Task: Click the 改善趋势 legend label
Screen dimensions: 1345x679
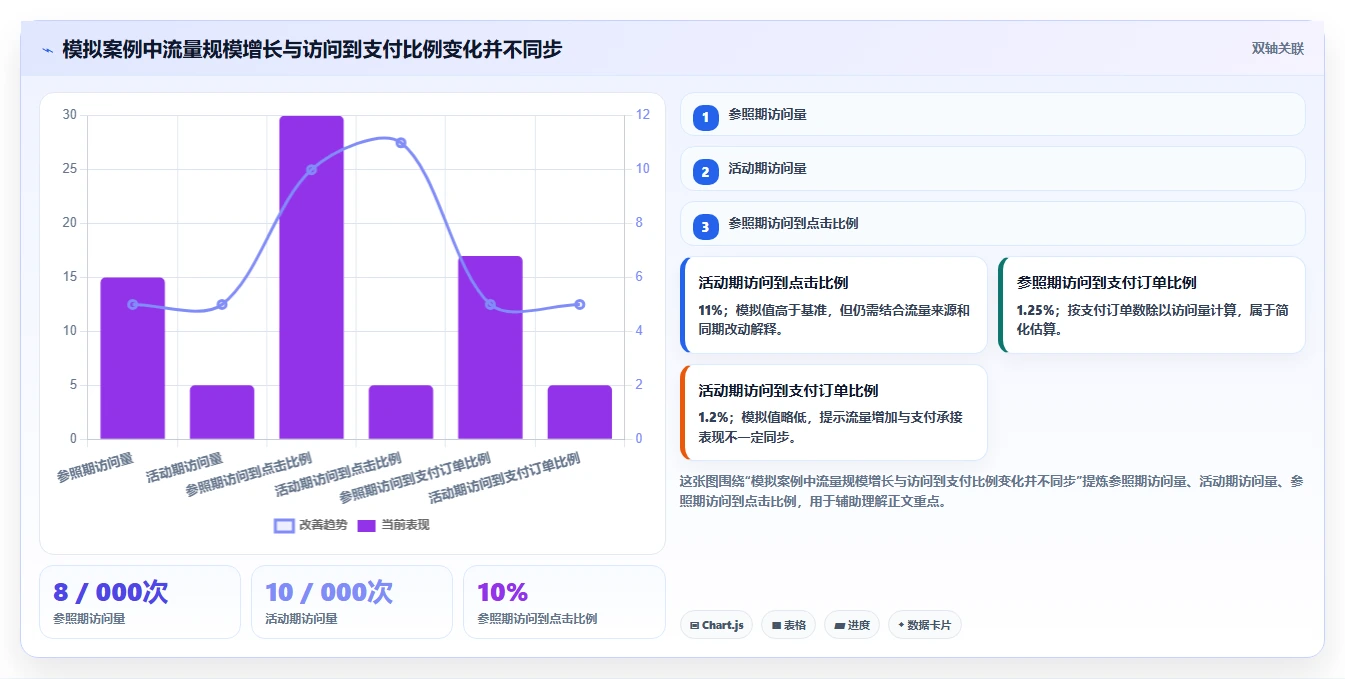Action: 323,525
